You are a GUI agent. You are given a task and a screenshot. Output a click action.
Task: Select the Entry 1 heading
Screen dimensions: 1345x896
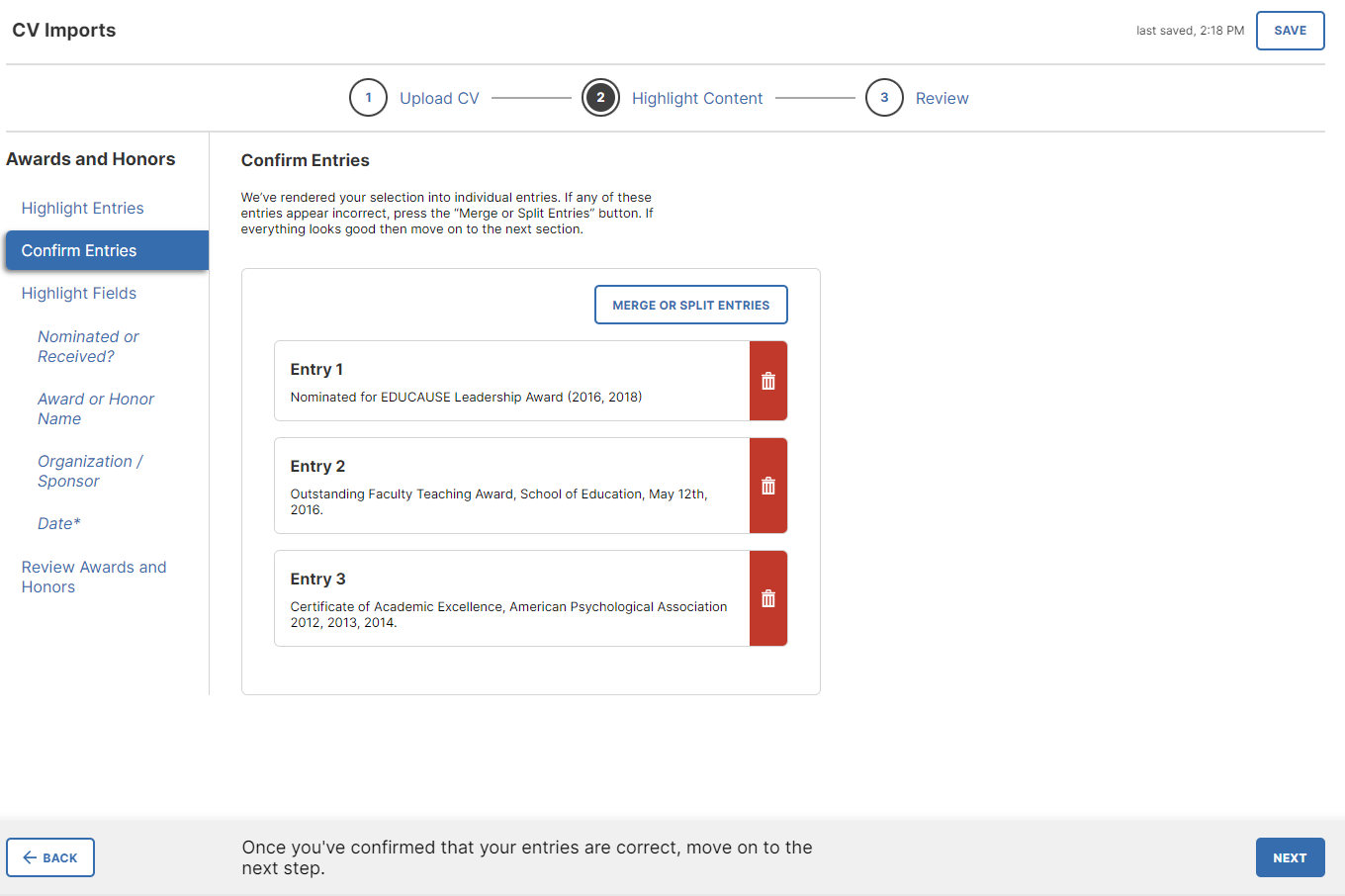[x=316, y=369]
